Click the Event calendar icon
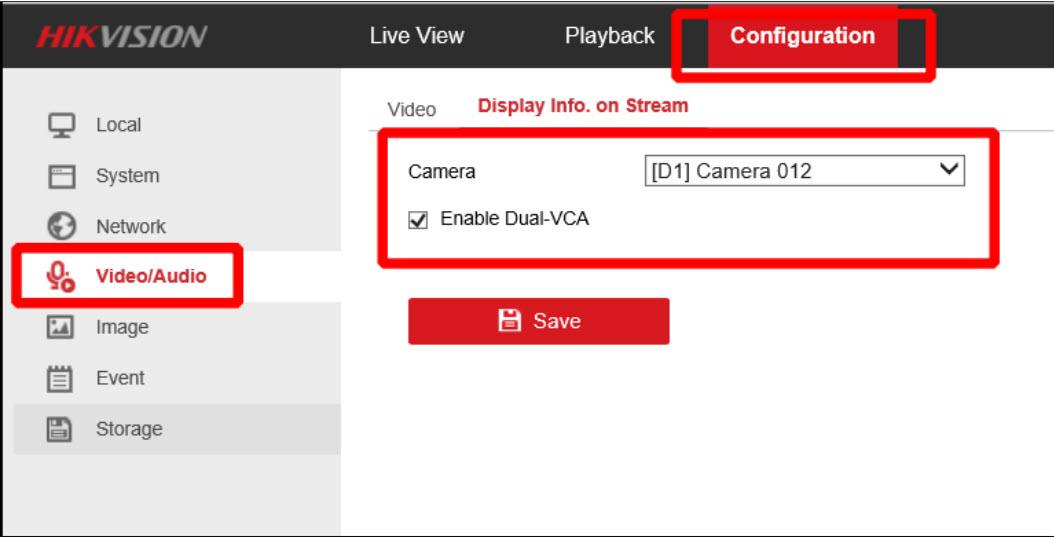The height and width of the screenshot is (538, 1054). pyautogui.click(x=62, y=379)
